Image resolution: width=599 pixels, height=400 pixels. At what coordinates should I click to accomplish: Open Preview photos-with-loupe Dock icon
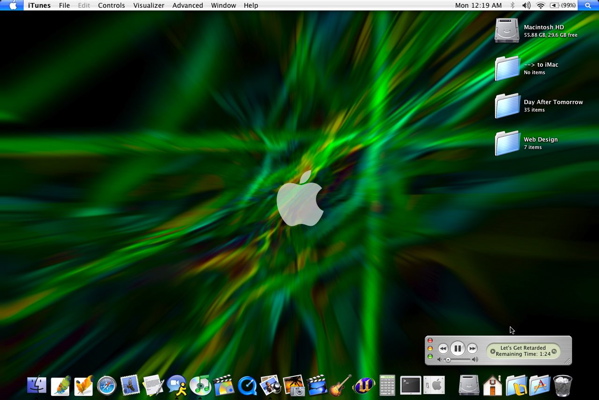pyautogui.click(x=270, y=385)
